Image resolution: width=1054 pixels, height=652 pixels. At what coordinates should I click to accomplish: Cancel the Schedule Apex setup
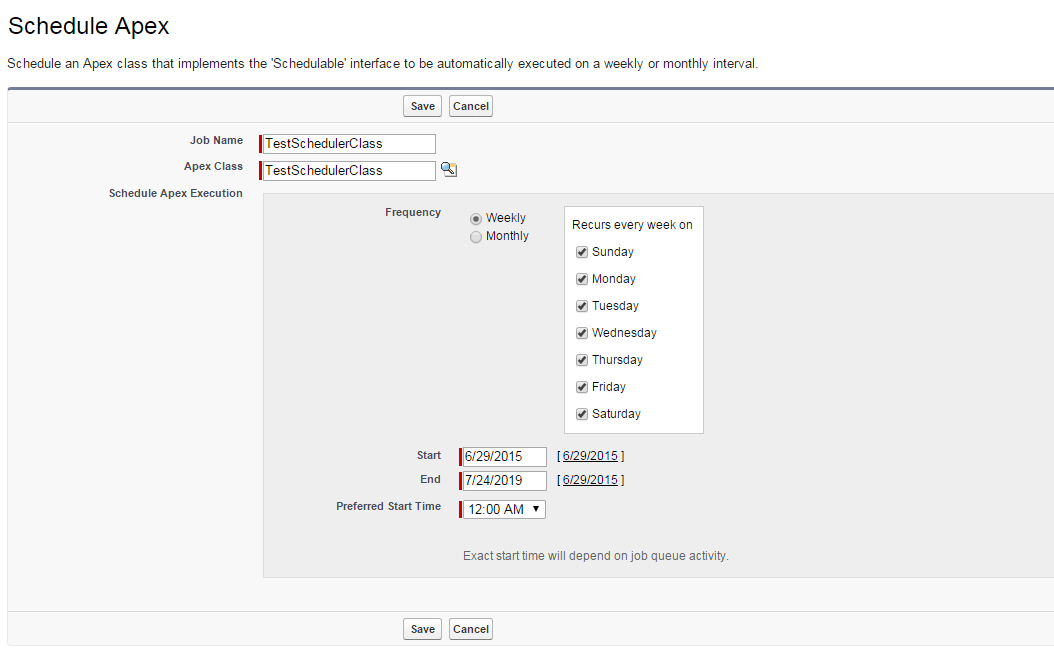tap(470, 105)
